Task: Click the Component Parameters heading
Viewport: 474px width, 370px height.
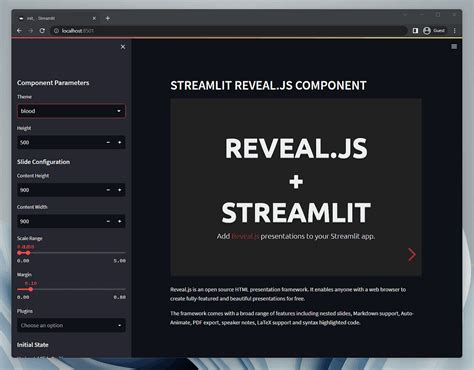Action: pyautogui.click(x=53, y=83)
